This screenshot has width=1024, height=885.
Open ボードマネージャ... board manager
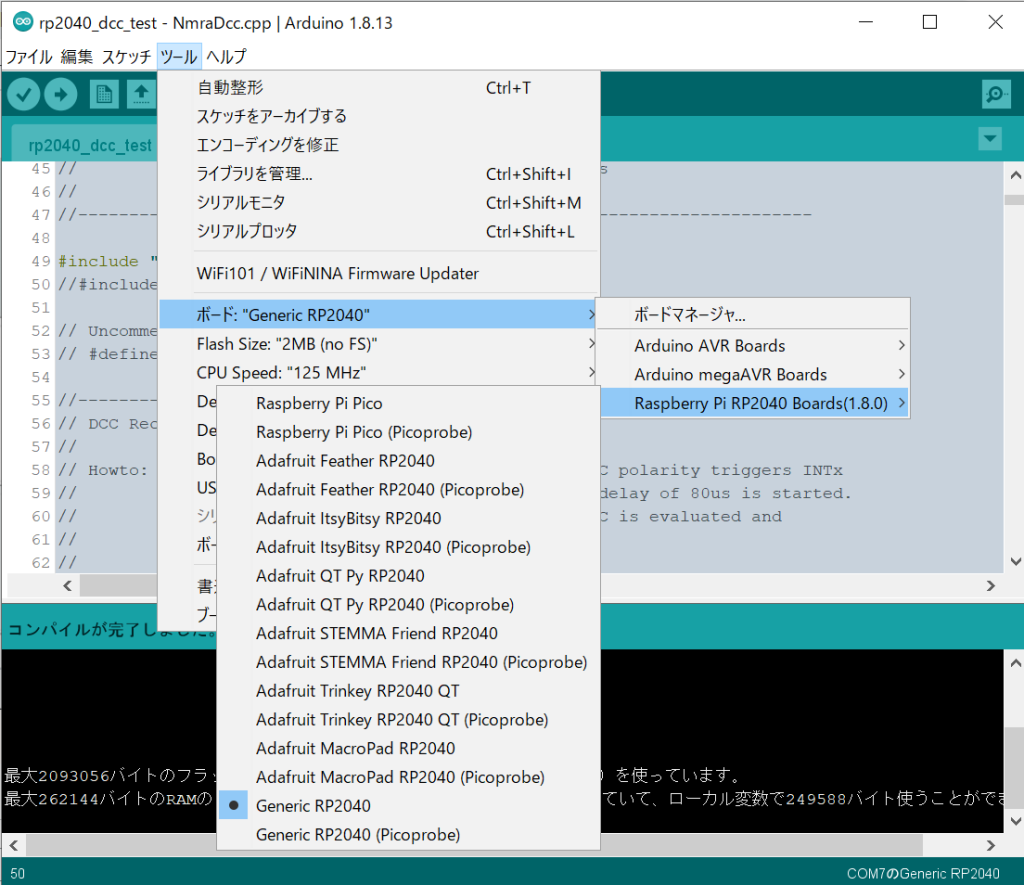point(690,315)
